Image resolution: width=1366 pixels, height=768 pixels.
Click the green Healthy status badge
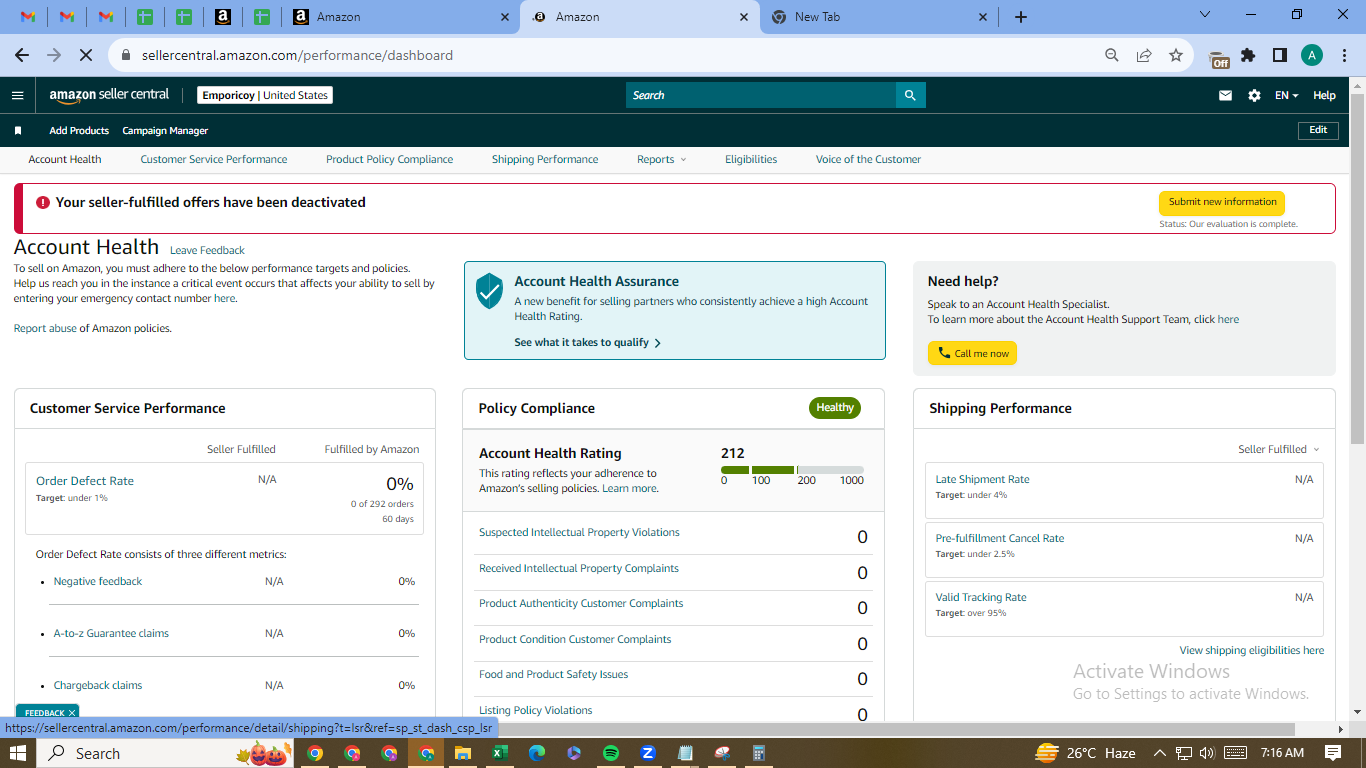point(835,408)
